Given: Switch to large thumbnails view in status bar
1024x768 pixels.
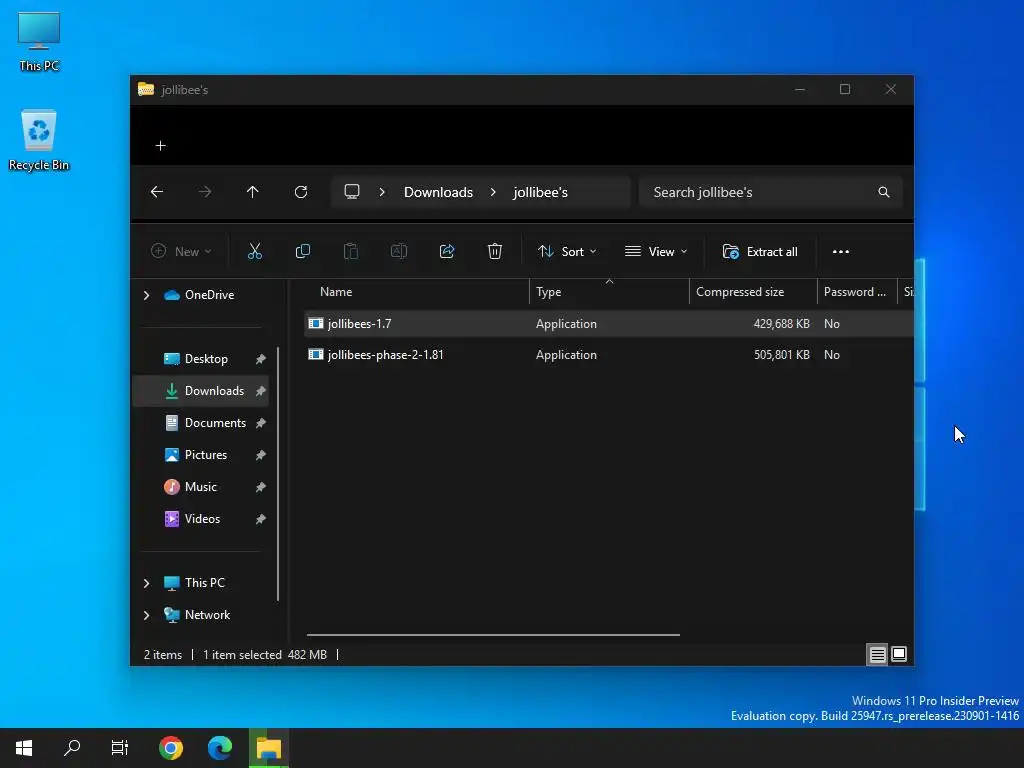Looking at the screenshot, I should [899, 654].
